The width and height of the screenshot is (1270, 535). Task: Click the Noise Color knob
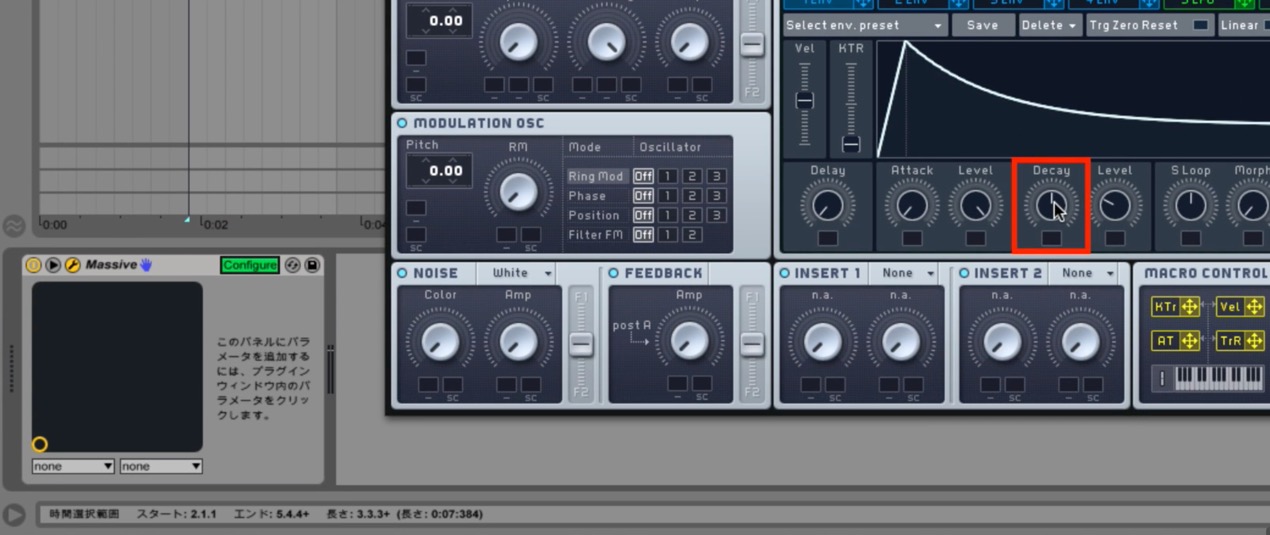point(439,340)
